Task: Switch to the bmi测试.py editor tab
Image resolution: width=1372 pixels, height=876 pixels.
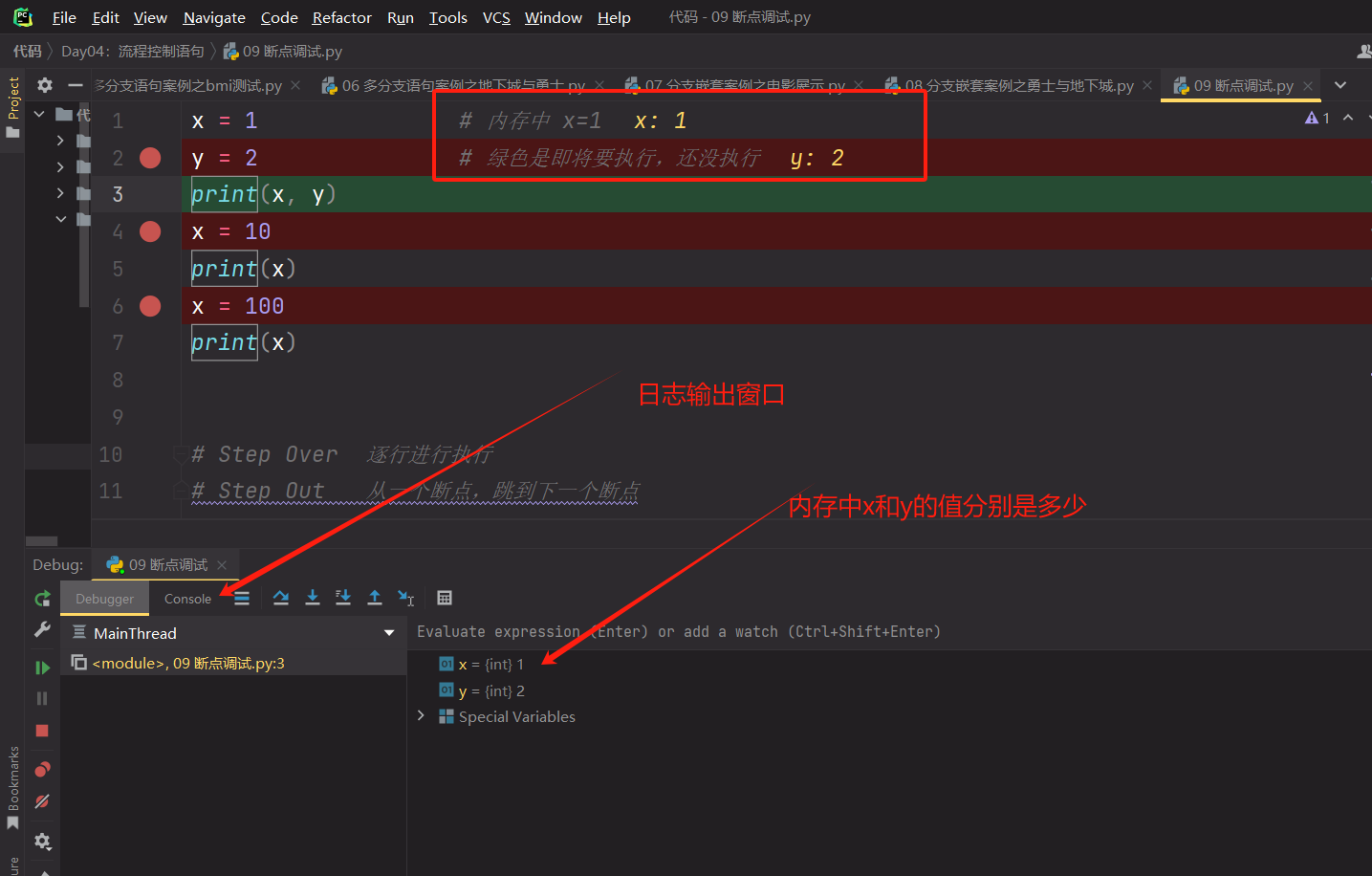Action: click(x=188, y=85)
